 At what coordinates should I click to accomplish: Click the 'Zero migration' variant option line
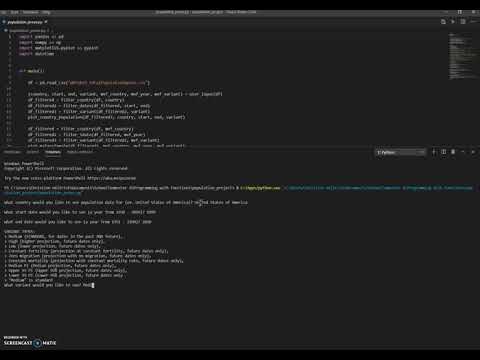click(77, 256)
